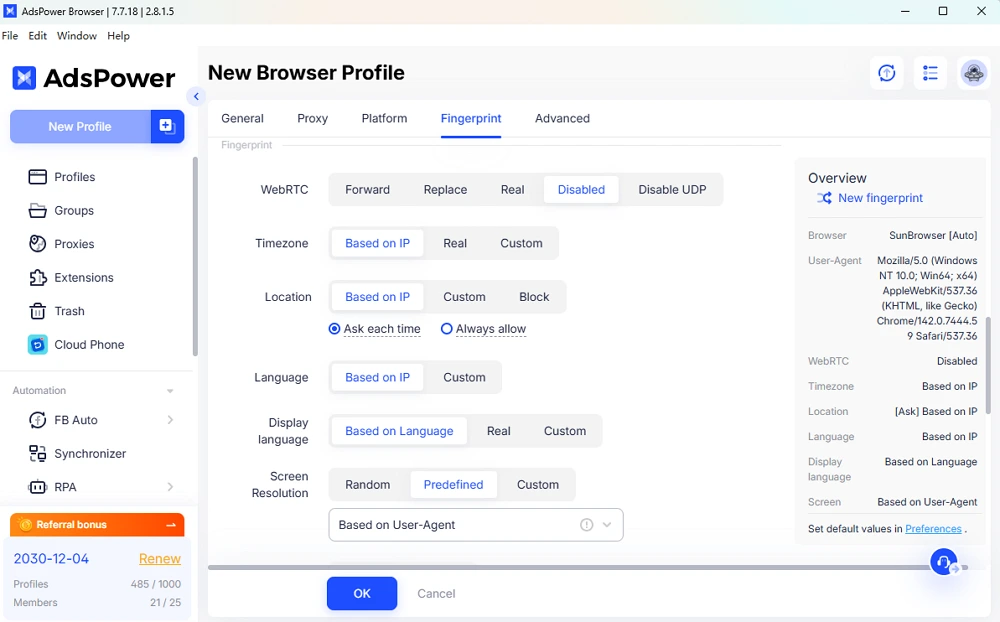Click the sync/update icon at top right
This screenshot has height=622, width=1000.
(886, 73)
